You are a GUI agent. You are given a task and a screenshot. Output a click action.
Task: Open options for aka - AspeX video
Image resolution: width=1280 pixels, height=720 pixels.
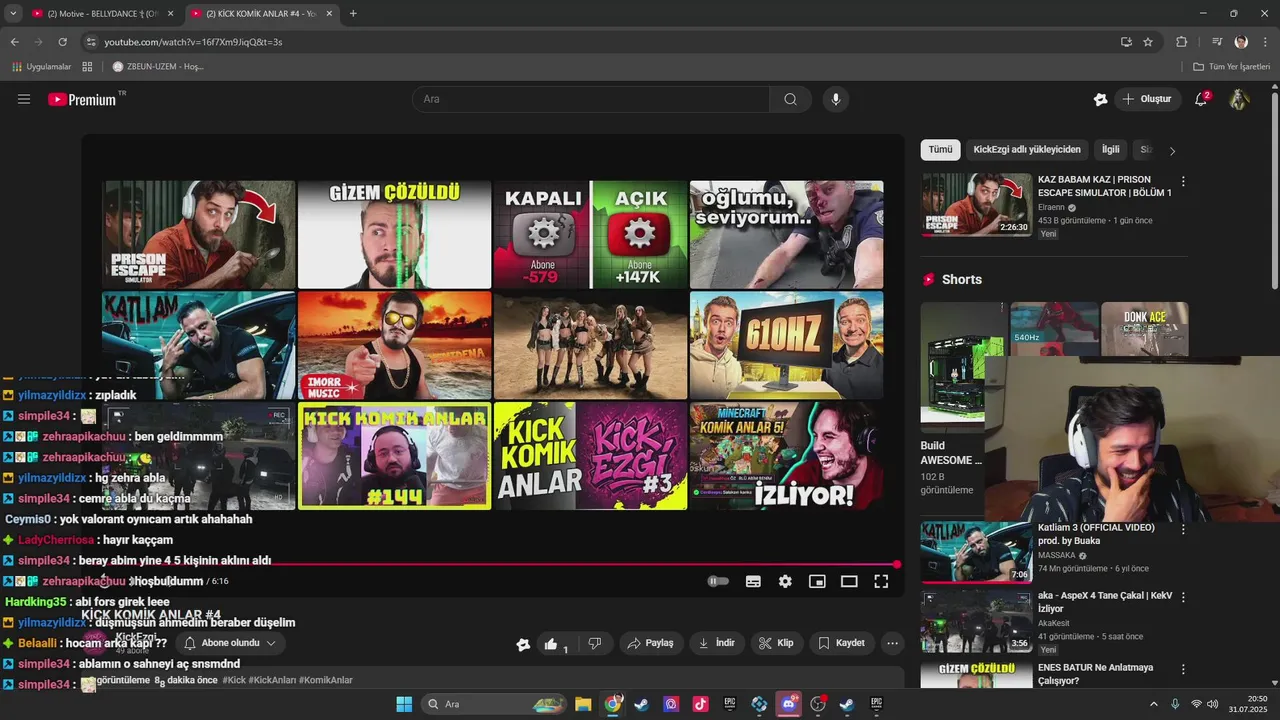(1183, 597)
